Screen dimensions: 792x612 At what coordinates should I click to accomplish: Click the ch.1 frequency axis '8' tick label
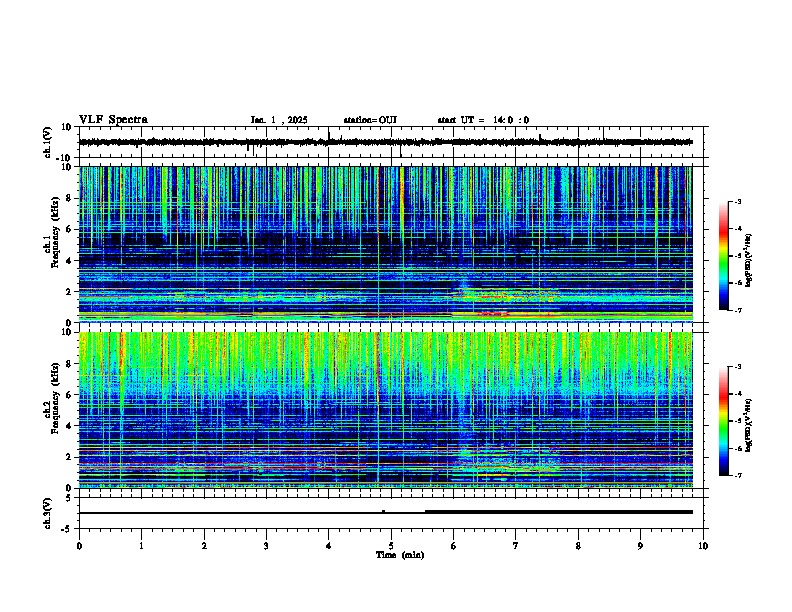pos(70,198)
